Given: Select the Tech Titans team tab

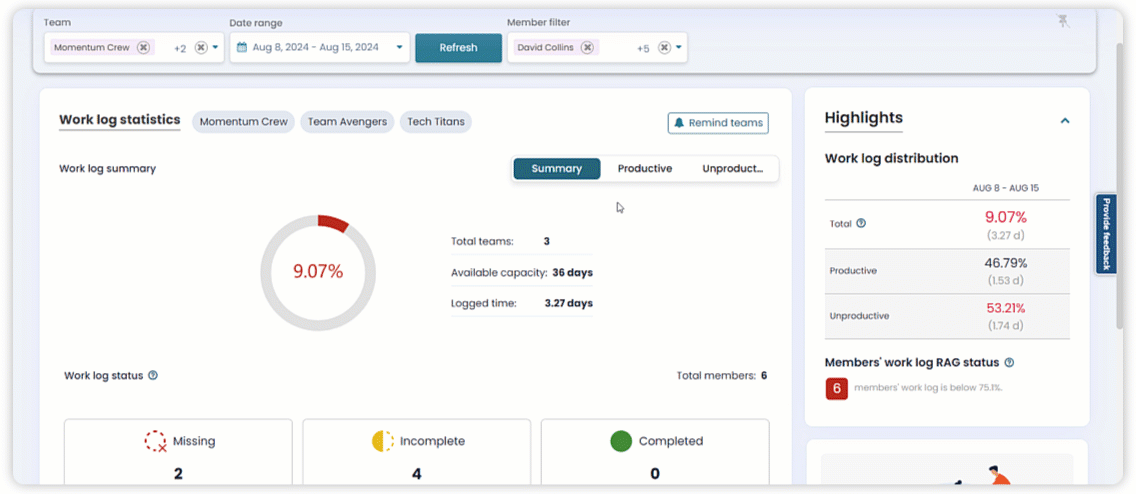Looking at the screenshot, I should 436,122.
